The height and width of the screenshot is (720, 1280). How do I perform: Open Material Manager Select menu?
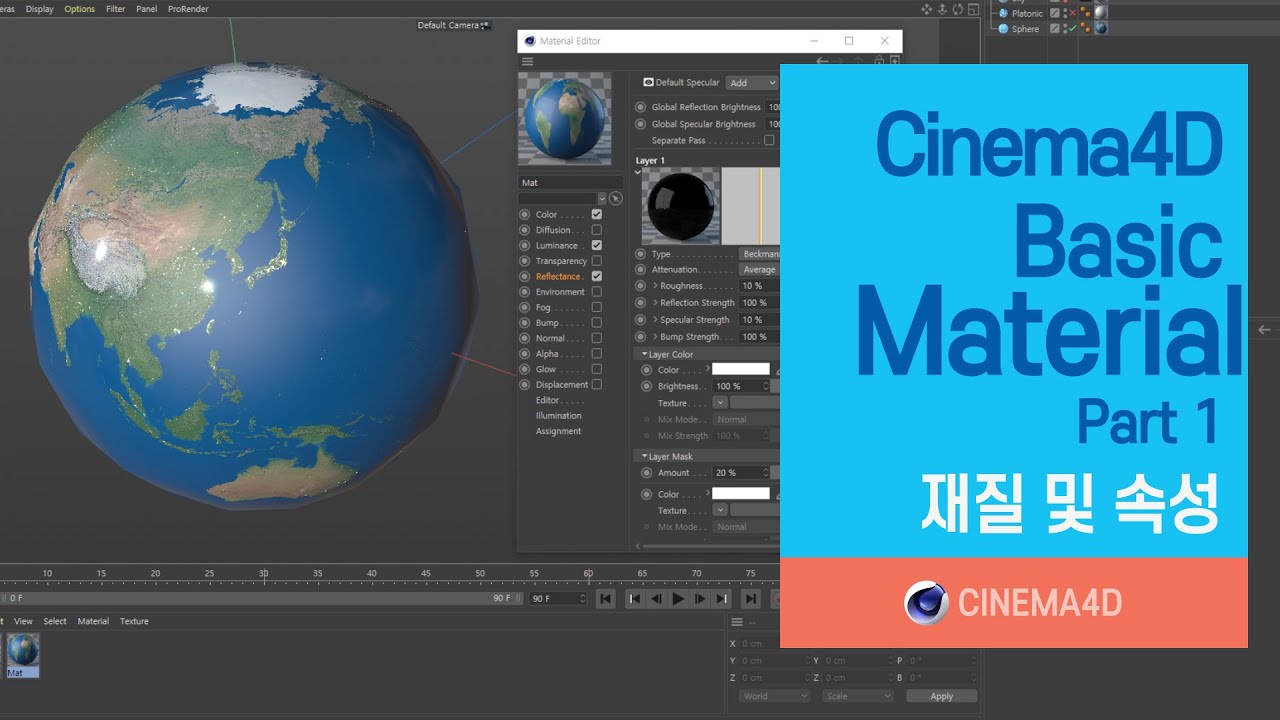(x=55, y=621)
